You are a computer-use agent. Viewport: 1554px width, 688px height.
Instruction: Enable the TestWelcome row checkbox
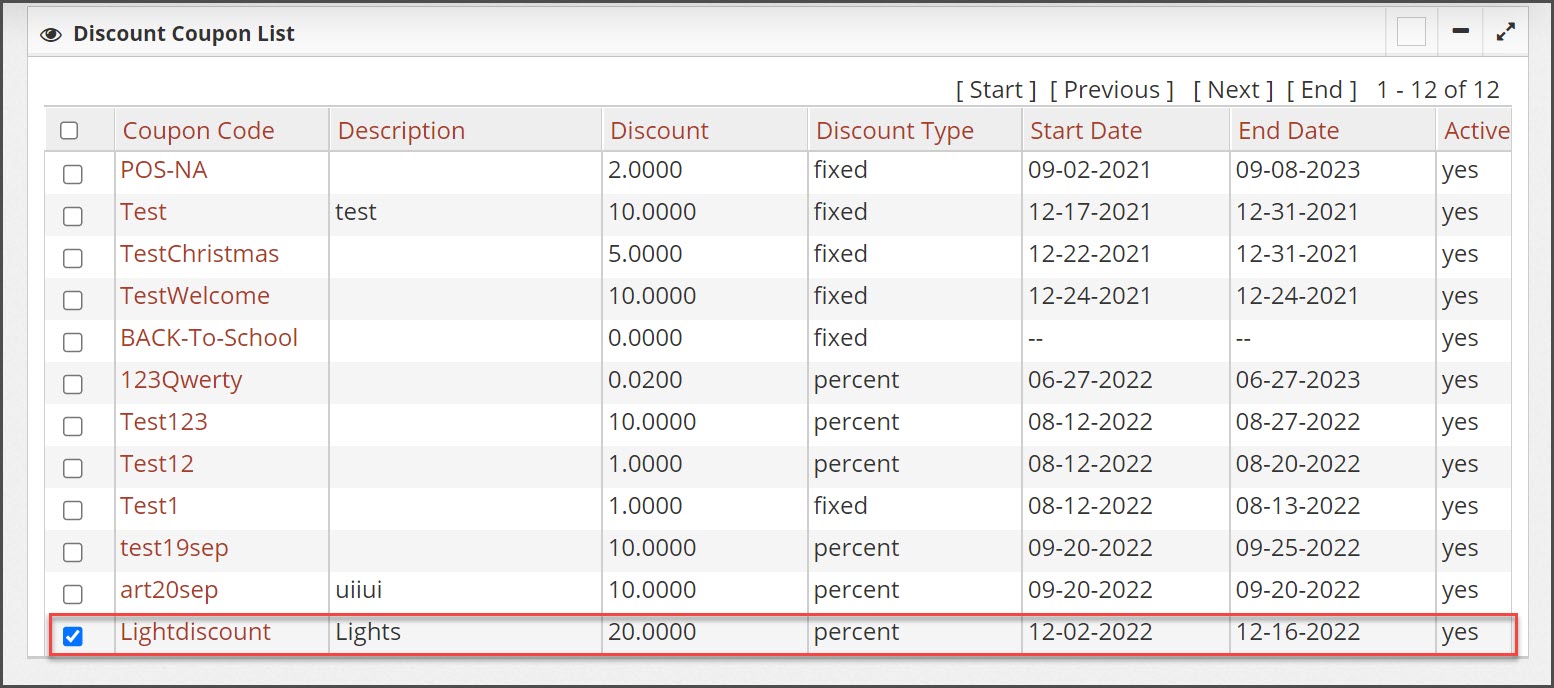[73, 300]
